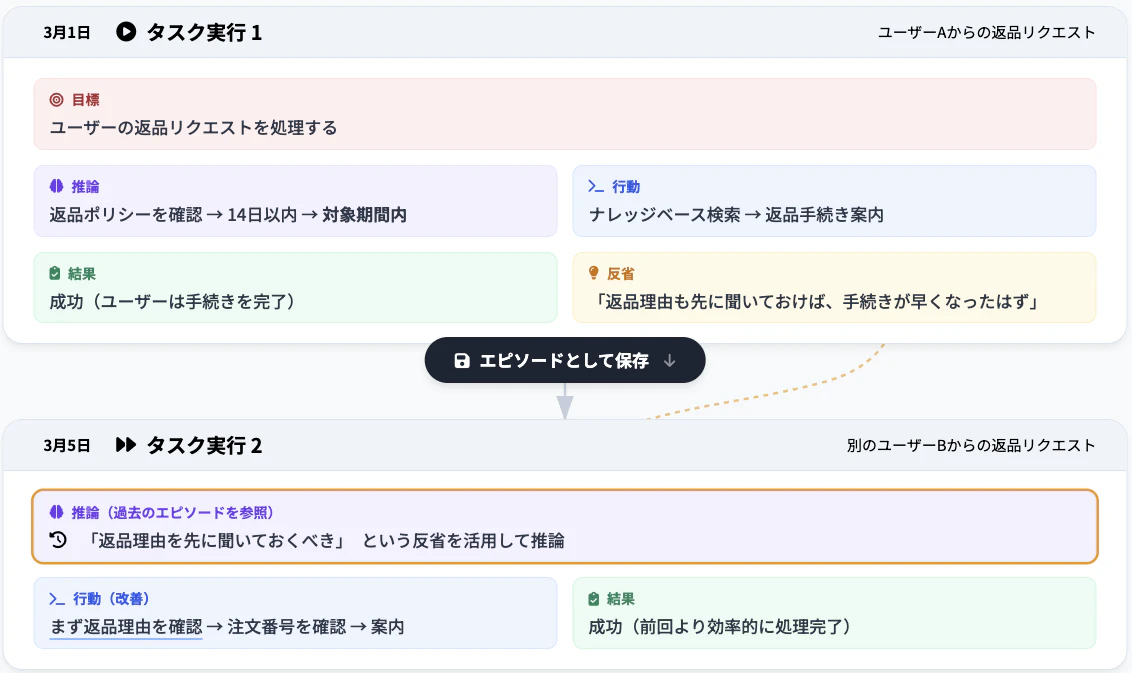This screenshot has height=673, width=1132.
Task: Click the save disk icon in エピソードとして保存
Action: click(462, 360)
